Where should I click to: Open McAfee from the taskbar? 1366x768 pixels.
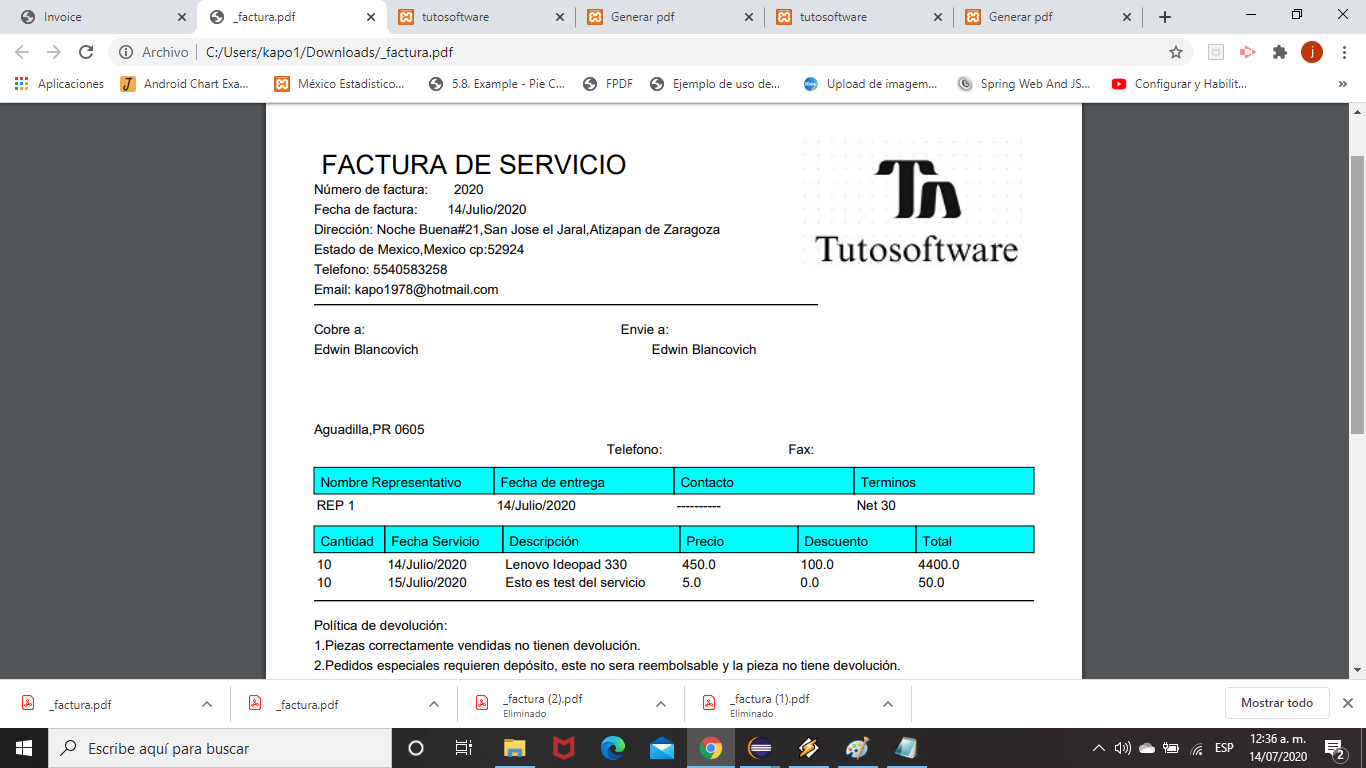click(563, 748)
